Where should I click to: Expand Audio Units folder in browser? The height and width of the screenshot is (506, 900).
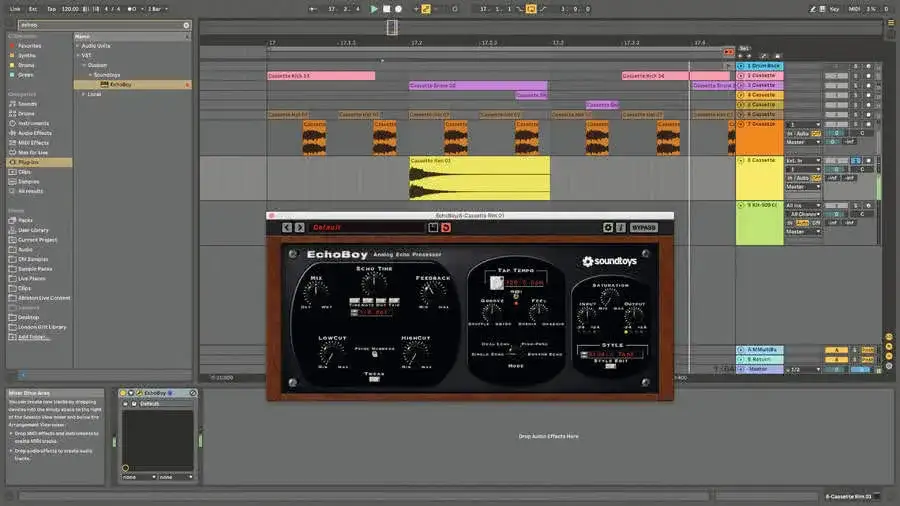[78, 45]
